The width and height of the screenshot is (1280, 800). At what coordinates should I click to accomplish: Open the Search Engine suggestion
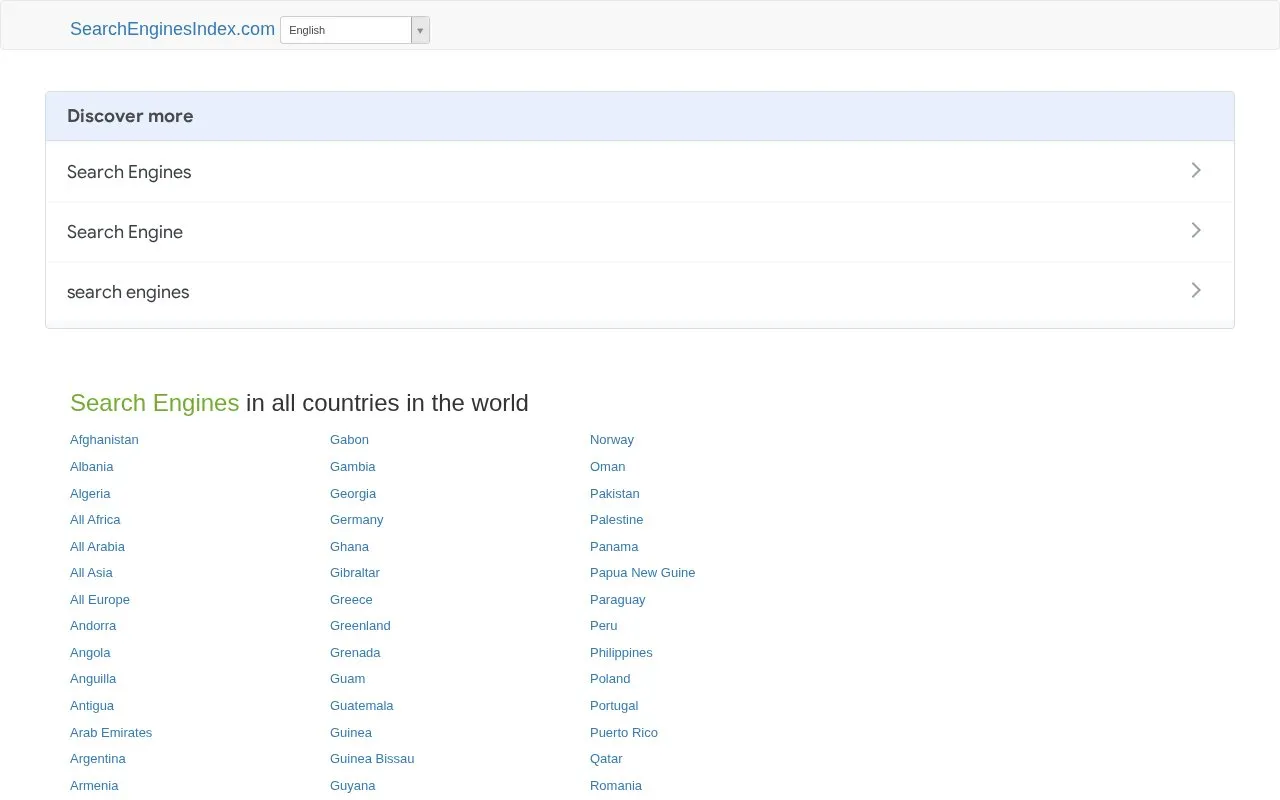640,231
